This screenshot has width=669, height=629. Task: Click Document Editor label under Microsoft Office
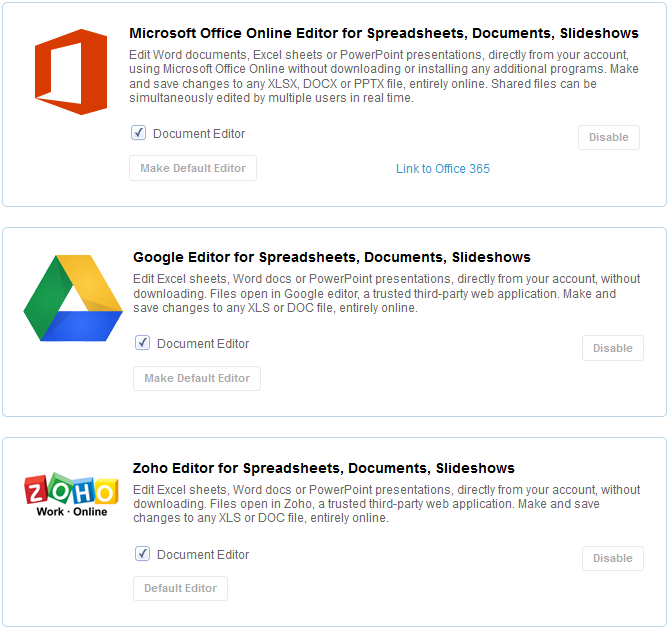pyautogui.click(x=199, y=134)
